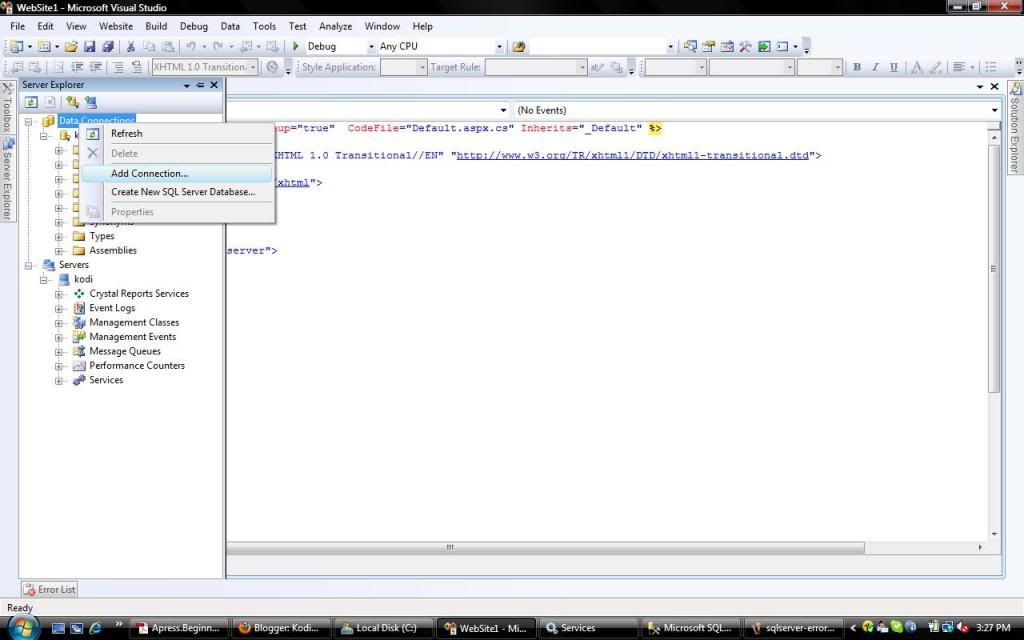This screenshot has height=640, width=1024.
Task: Click the Connect to Database icon
Action: coord(72,102)
